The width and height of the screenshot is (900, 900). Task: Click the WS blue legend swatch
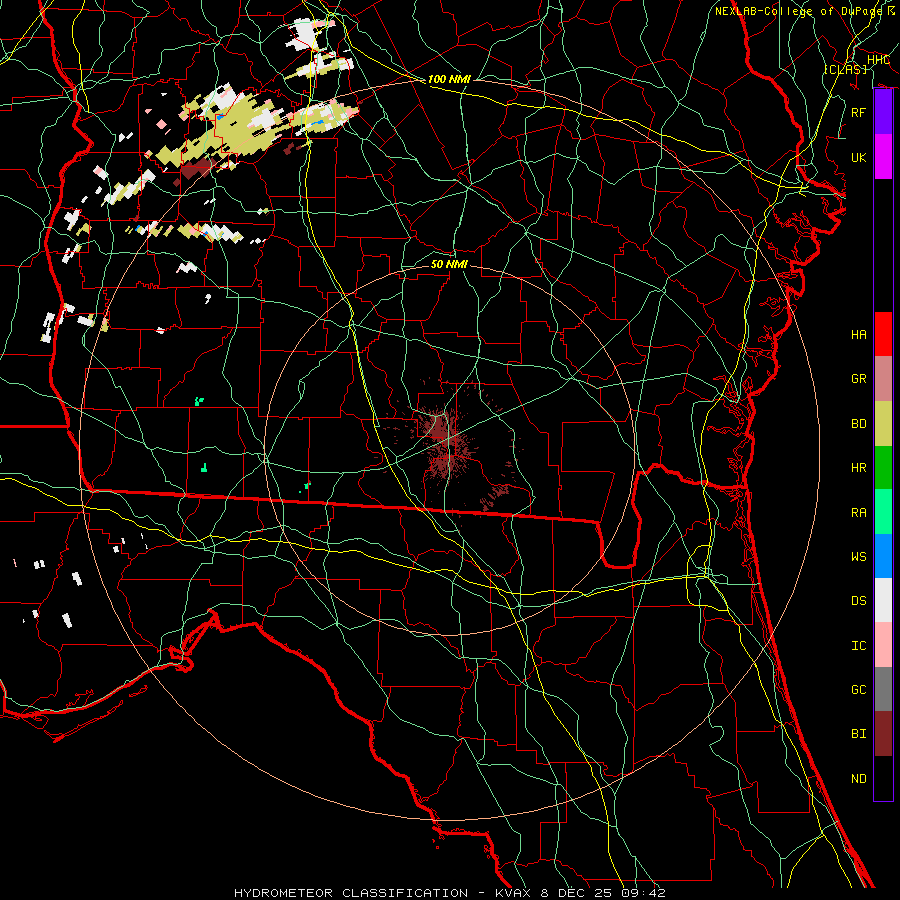(x=883, y=556)
